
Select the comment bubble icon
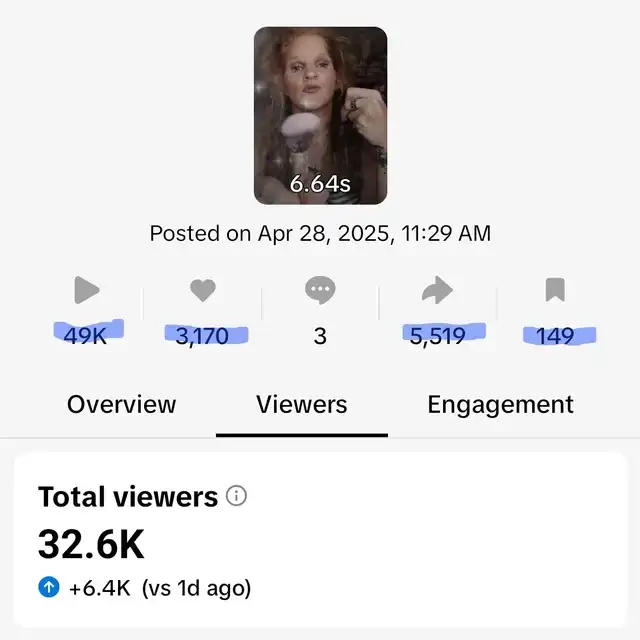tap(320, 291)
